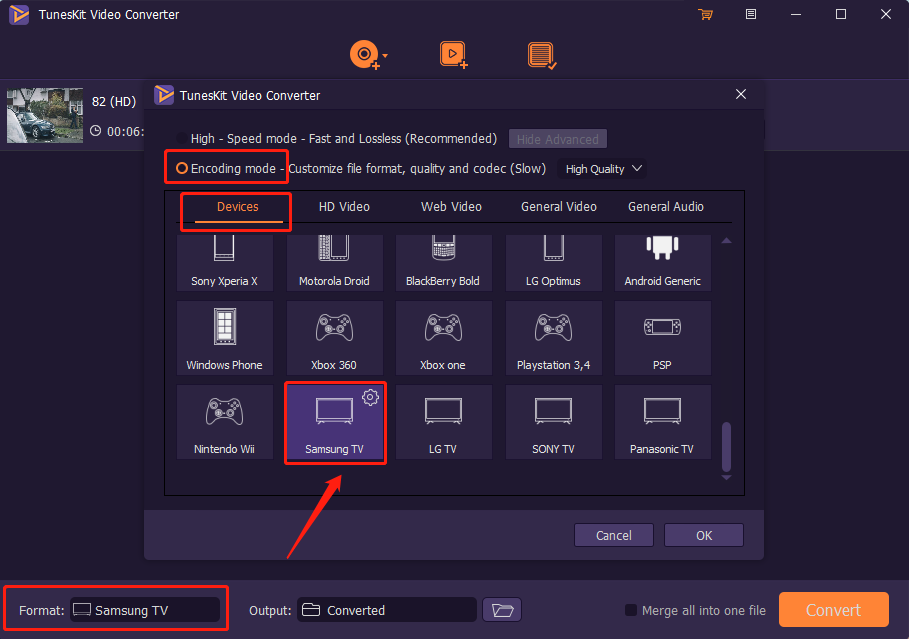Click the orange Convert button

(x=834, y=609)
